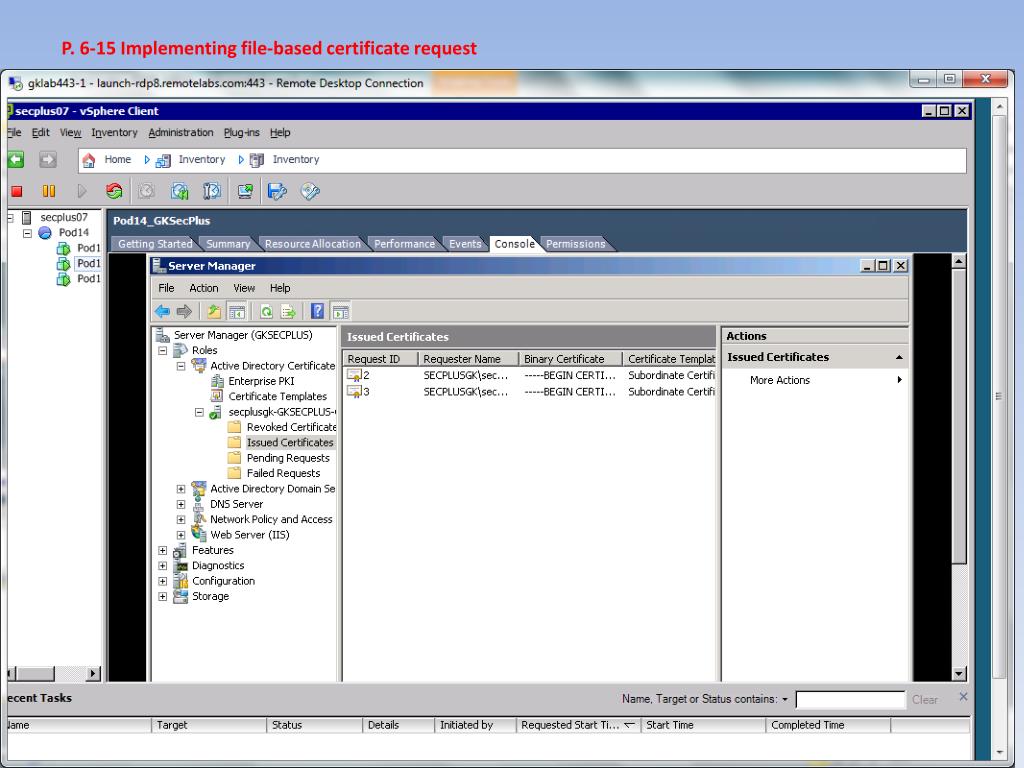The width and height of the screenshot is (1024, 768).
Task: Collapse the Issued Certificates section in Actions pane
Action: [899, 357]
